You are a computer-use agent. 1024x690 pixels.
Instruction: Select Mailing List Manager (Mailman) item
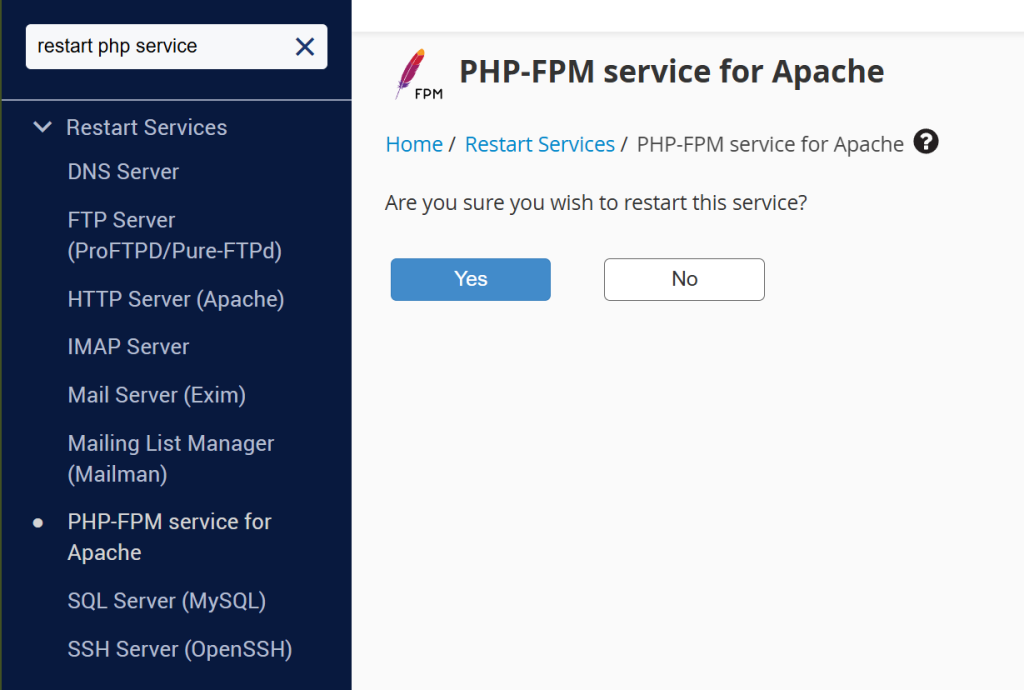[x=170, y=458]
